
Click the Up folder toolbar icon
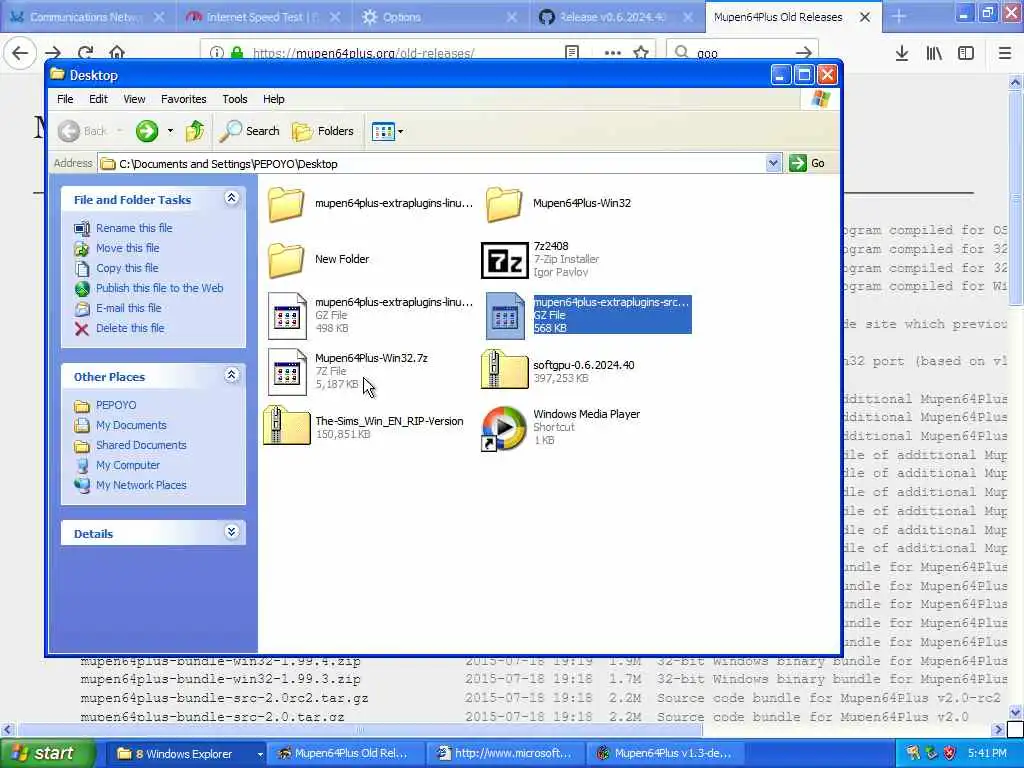195,131
